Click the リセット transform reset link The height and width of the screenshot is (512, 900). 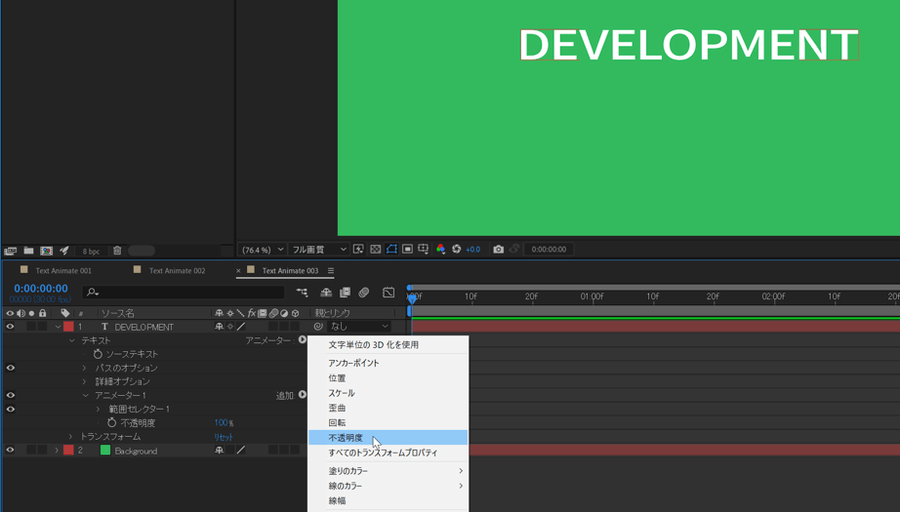[x=223, y=437]
